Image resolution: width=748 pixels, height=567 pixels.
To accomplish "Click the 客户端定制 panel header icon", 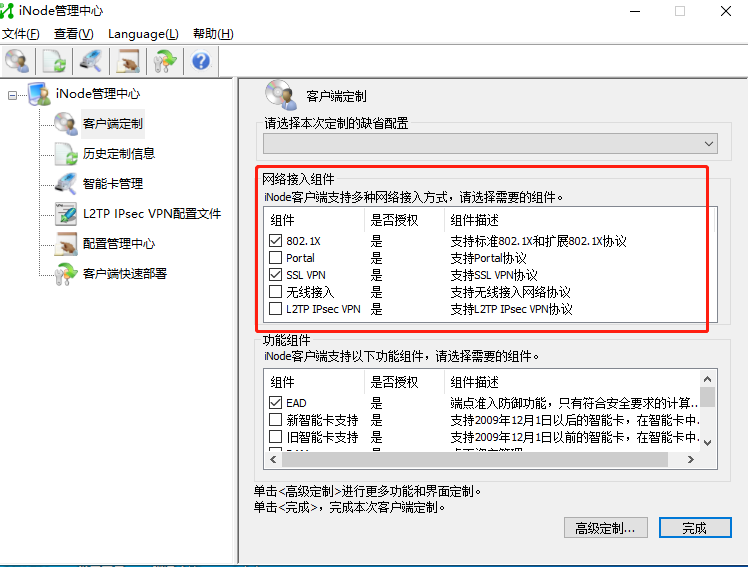I will click(280, 94).
